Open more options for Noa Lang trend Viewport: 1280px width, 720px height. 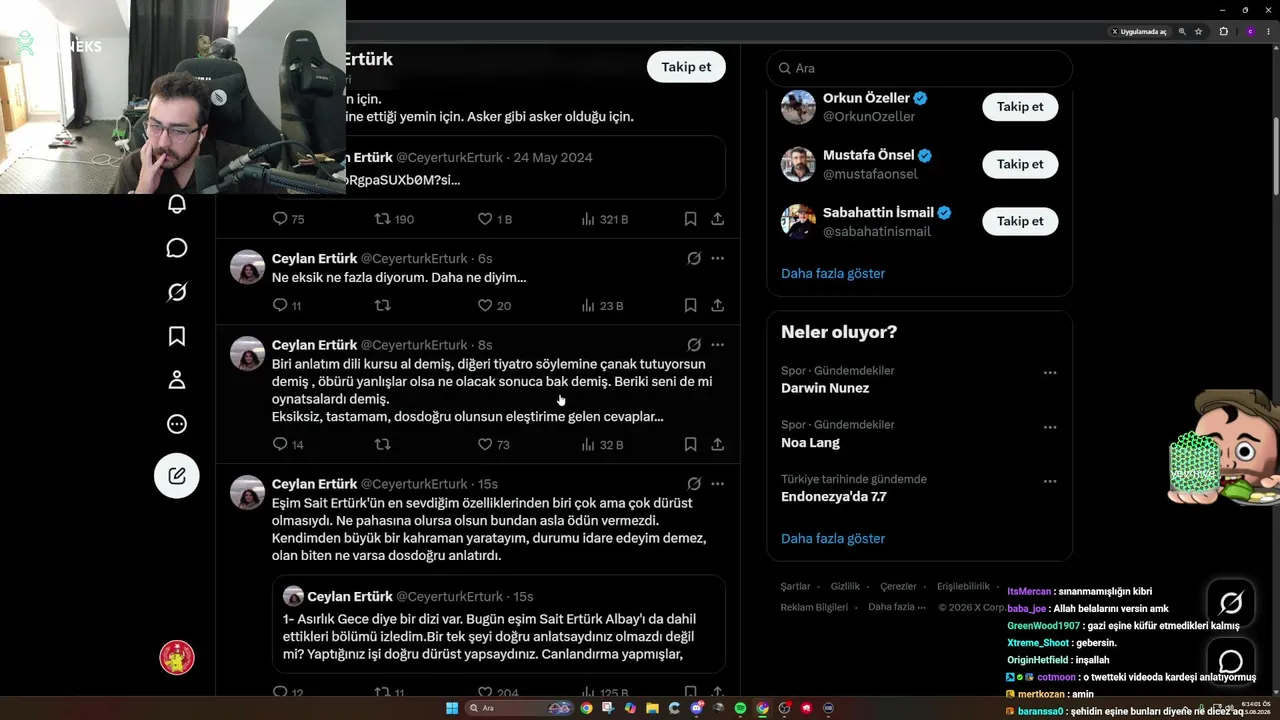[1050, 427]
